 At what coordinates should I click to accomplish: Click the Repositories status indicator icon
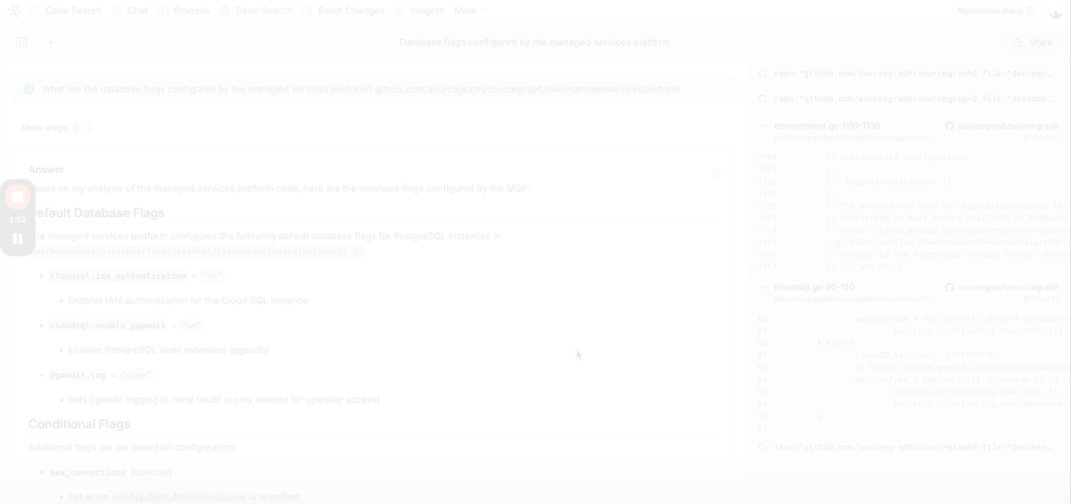pos(1031,11)
